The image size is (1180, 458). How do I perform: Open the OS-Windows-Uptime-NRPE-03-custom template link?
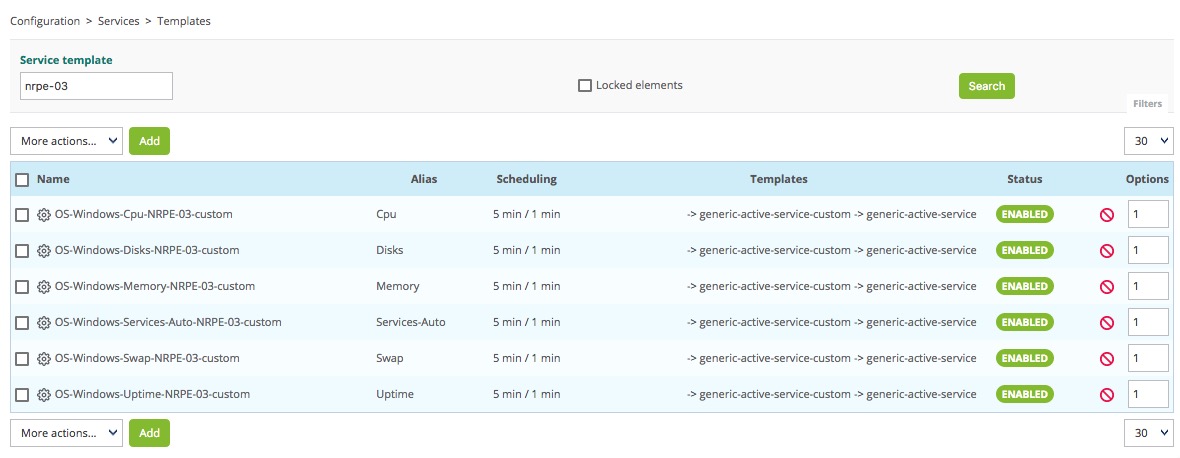(152, 394)
